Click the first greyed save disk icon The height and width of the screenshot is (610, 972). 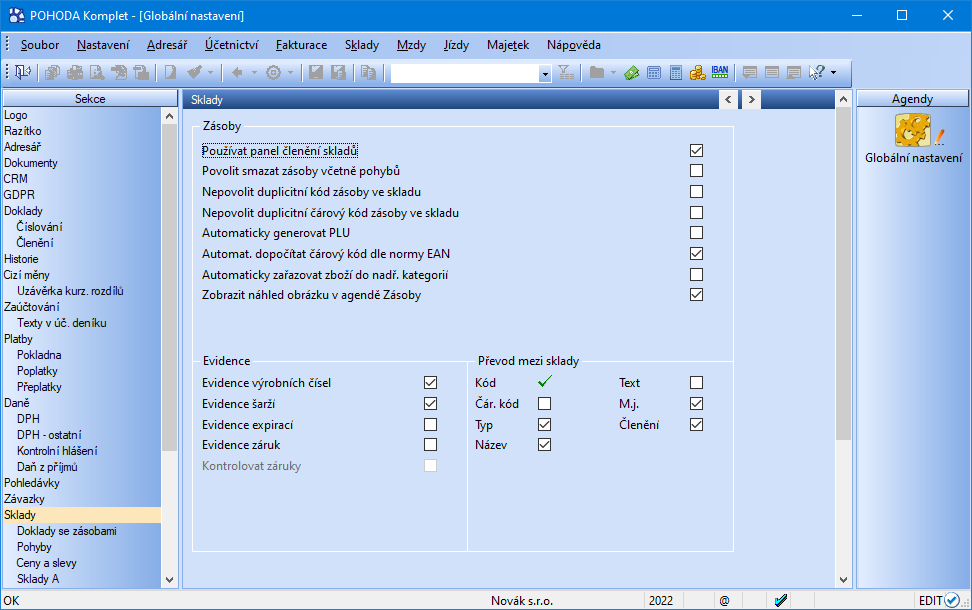(316, 73)
